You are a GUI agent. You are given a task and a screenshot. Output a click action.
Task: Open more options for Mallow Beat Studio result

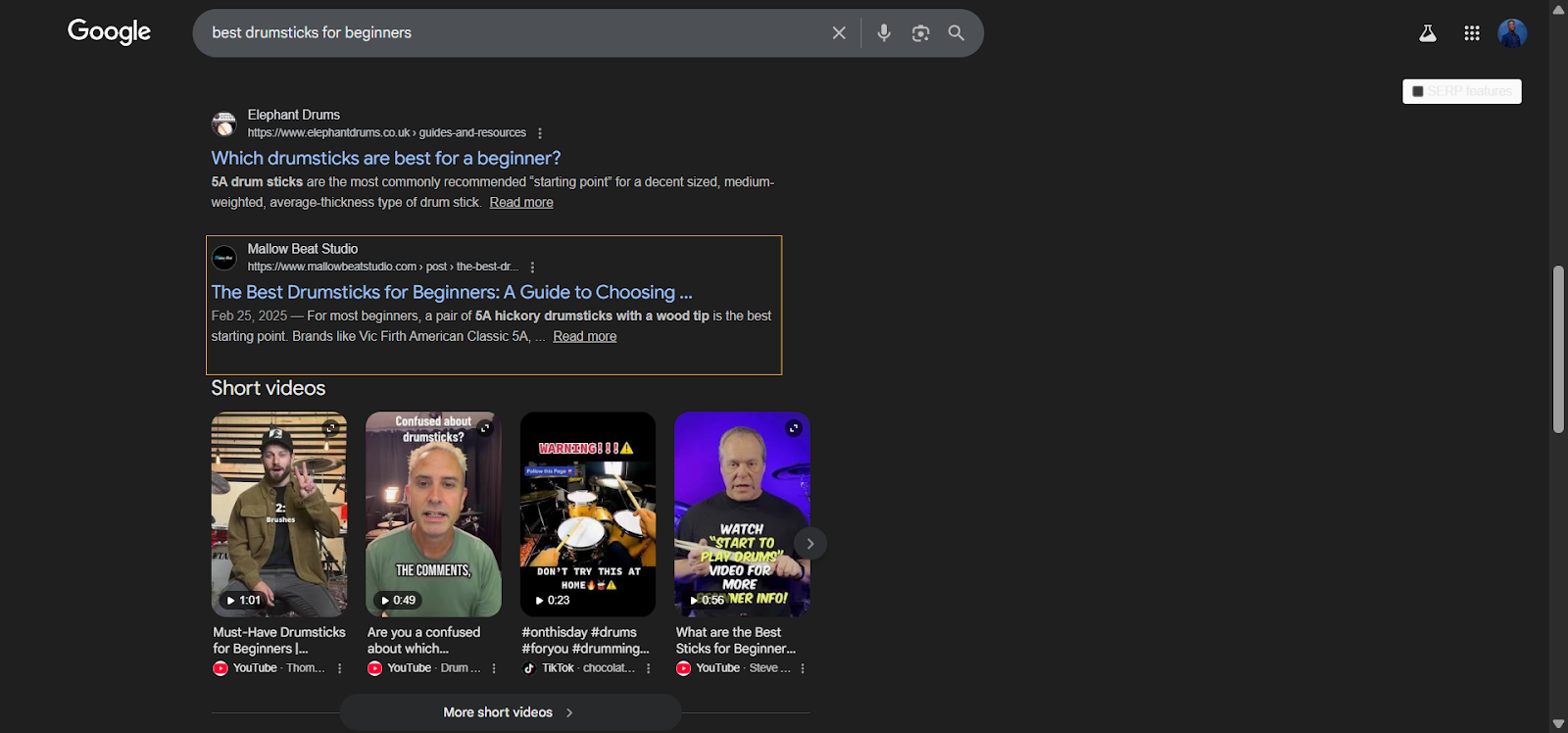point(532,268)
